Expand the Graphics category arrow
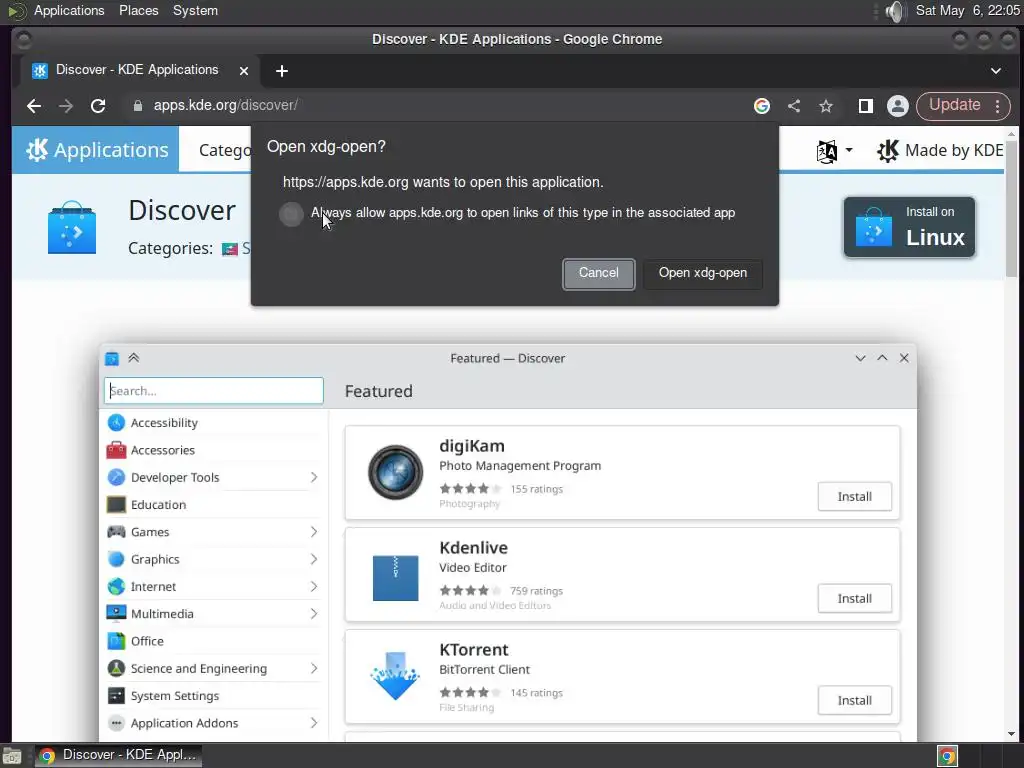Viewport: 1024px width, 768px height. (313, 559)
